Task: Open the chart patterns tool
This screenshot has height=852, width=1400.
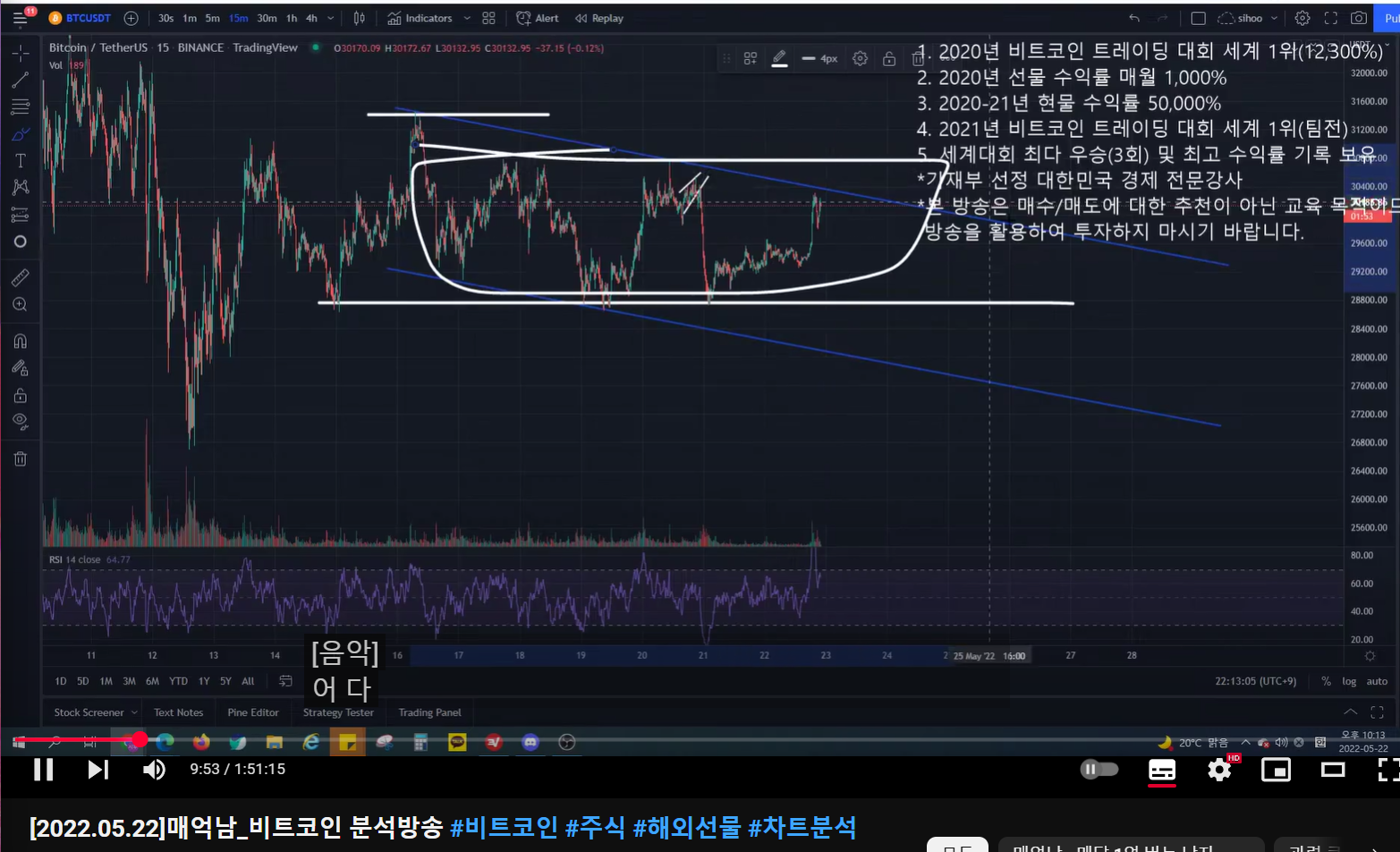Action: point(20,187)
